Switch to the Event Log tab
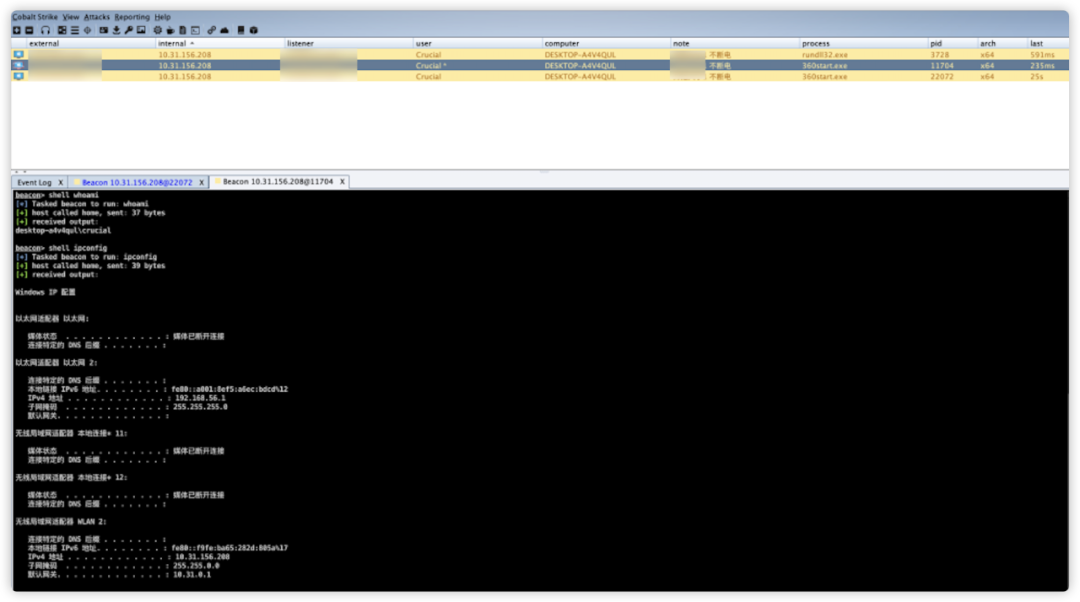1080x602 pixels. (34, 183)
